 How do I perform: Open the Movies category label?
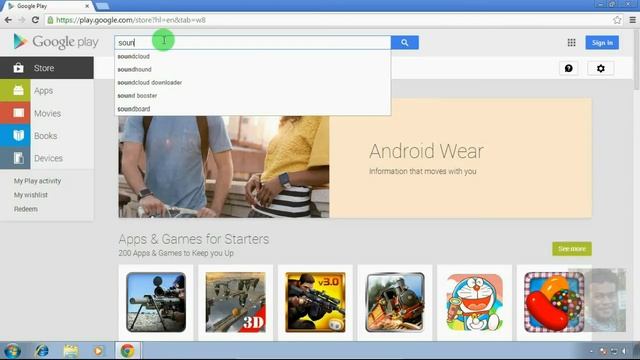(47, 113)
